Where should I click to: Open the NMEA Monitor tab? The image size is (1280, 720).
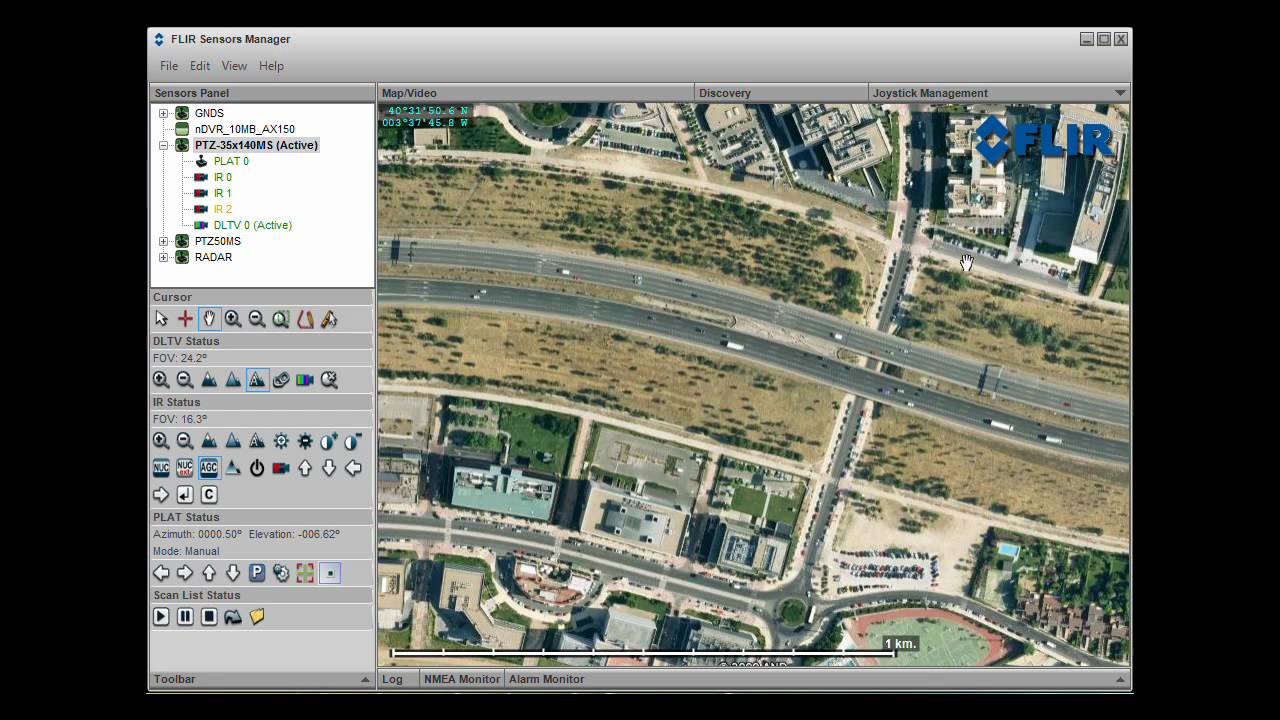coord(462,679)
